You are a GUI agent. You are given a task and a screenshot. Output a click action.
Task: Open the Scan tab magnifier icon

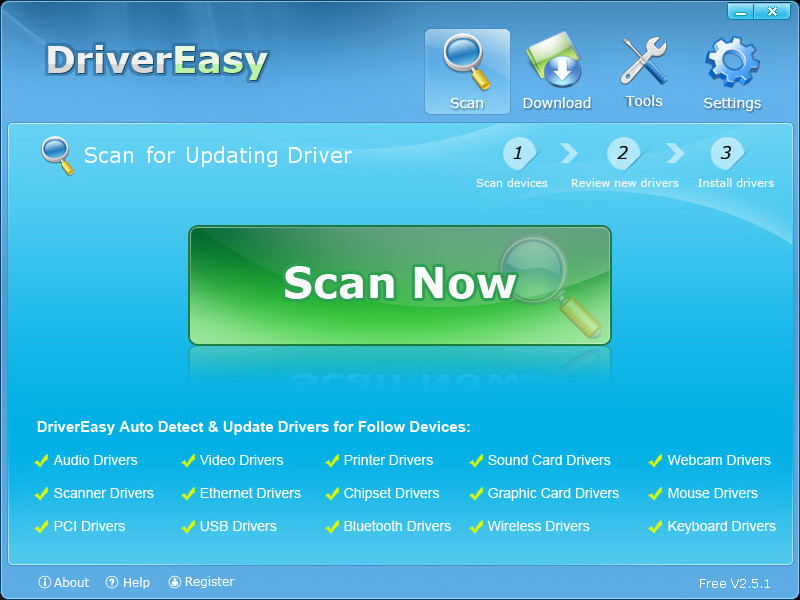coord(466,61)
